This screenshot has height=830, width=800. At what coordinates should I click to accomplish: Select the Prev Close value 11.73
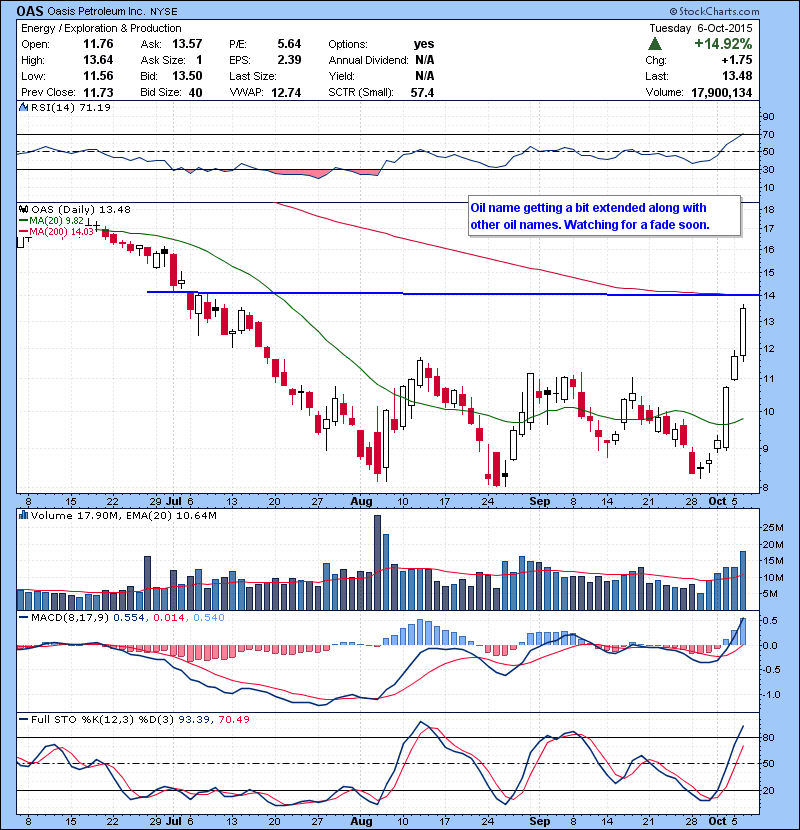pos(98,92)
